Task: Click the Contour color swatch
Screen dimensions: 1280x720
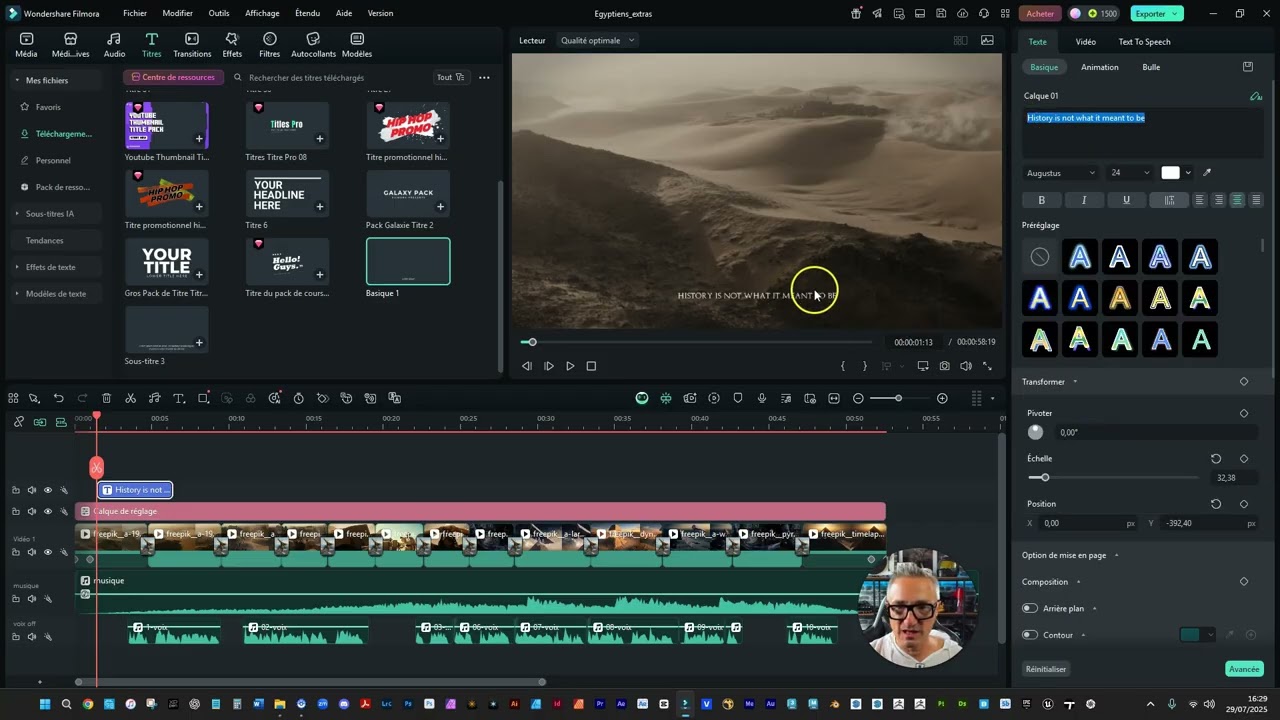Action: click(x=1190, y=635)
